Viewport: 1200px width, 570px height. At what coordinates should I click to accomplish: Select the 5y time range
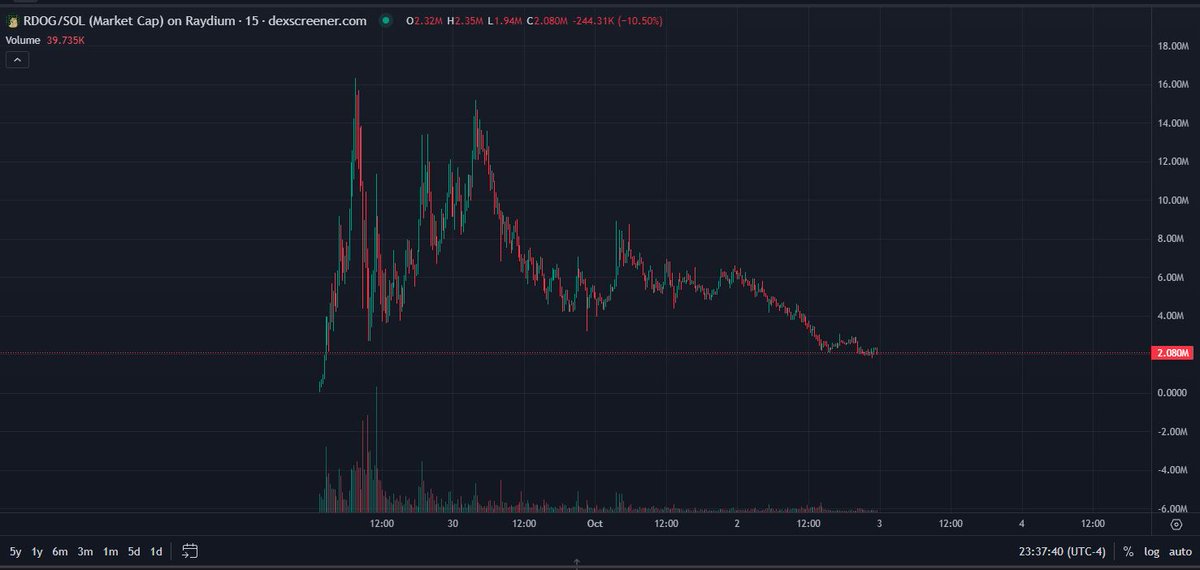tap(16, 551)
